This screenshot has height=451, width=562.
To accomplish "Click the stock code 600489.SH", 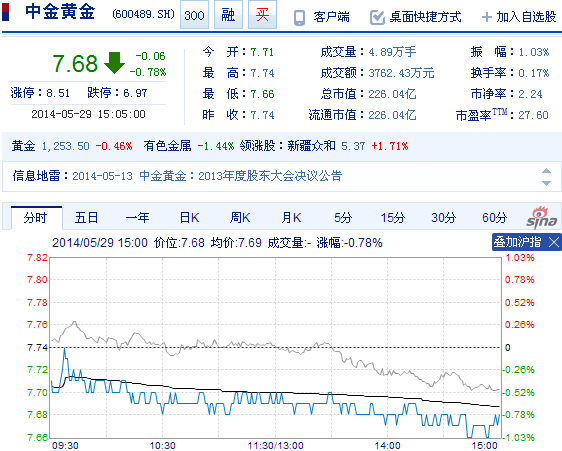I will click(143, 14).
